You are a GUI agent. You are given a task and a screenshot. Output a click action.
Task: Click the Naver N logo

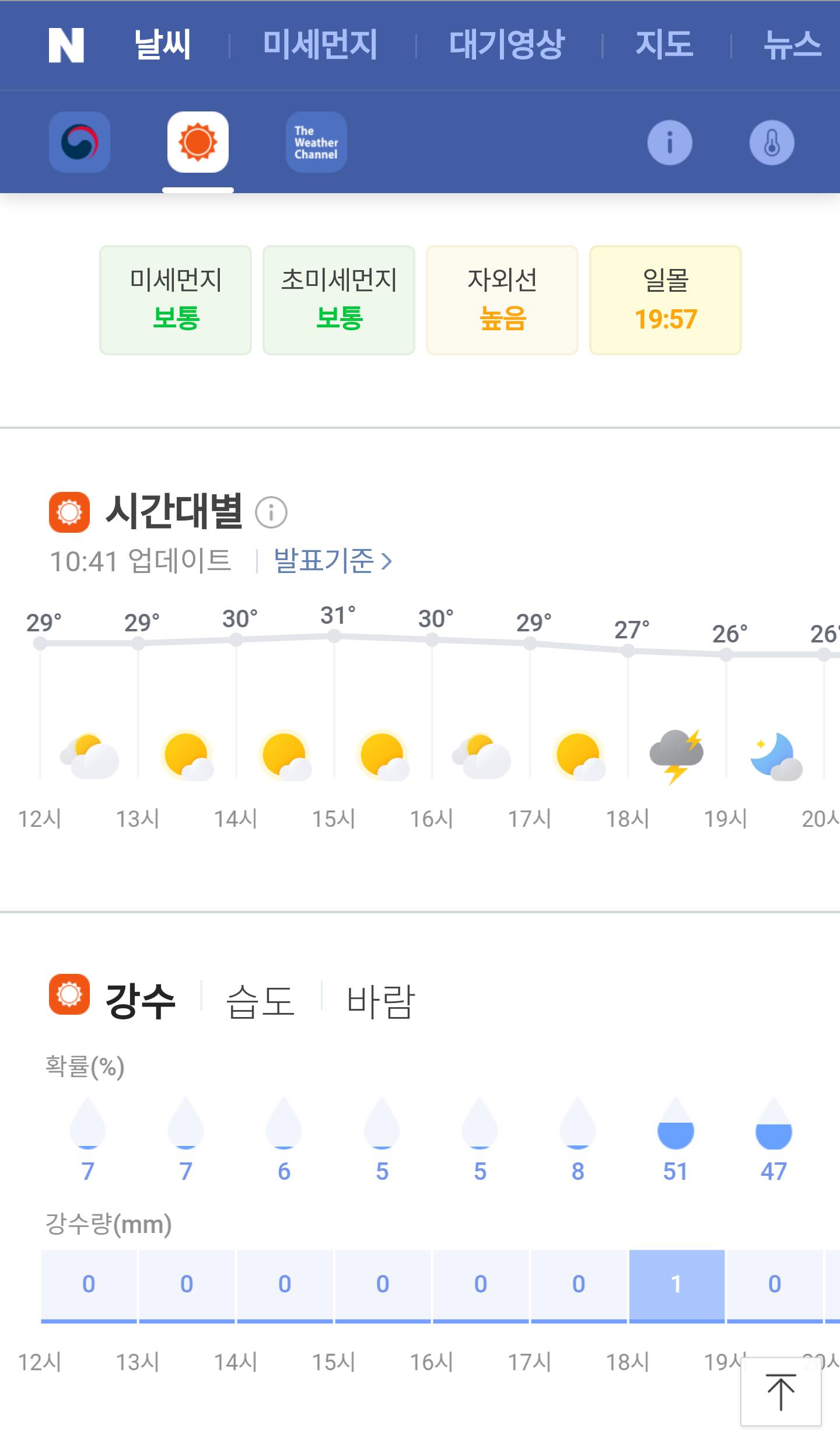66,45
